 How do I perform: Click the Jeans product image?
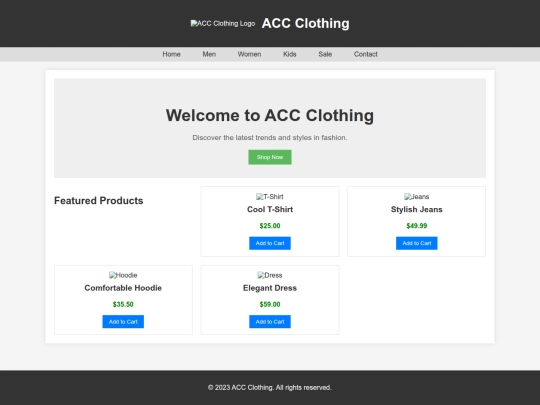tap(416, 197)
